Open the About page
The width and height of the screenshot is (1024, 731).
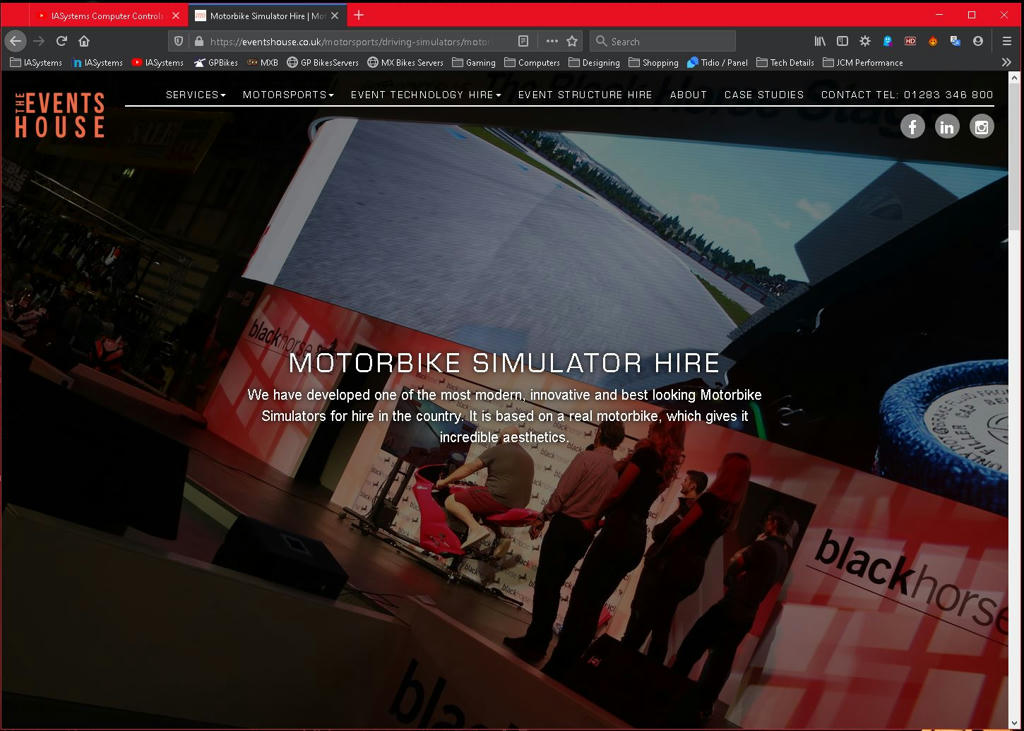pos(688,95)
